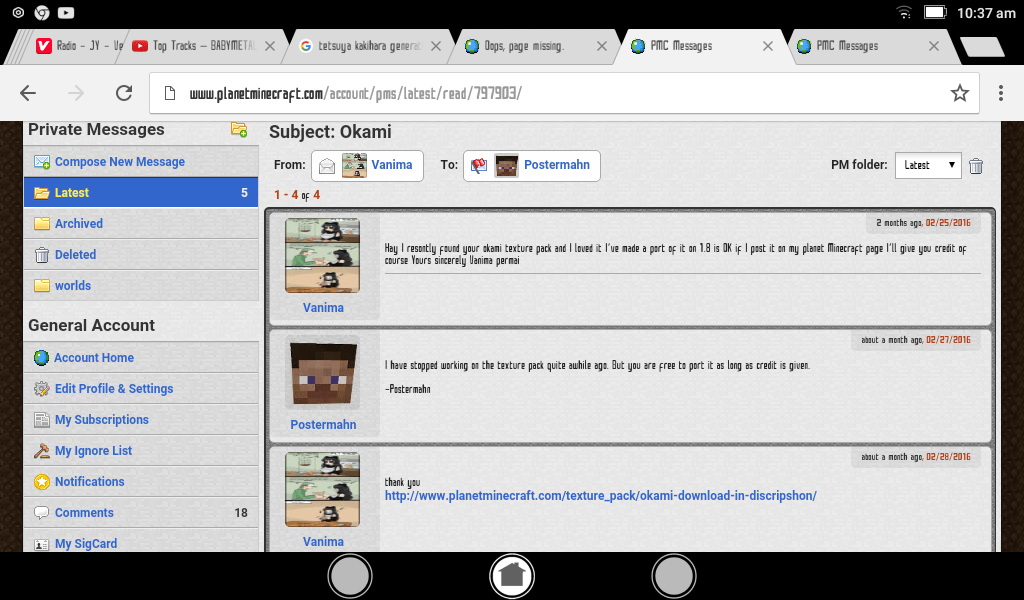
Task: Open the okami texture pack link
Action: tap(600, 495)
